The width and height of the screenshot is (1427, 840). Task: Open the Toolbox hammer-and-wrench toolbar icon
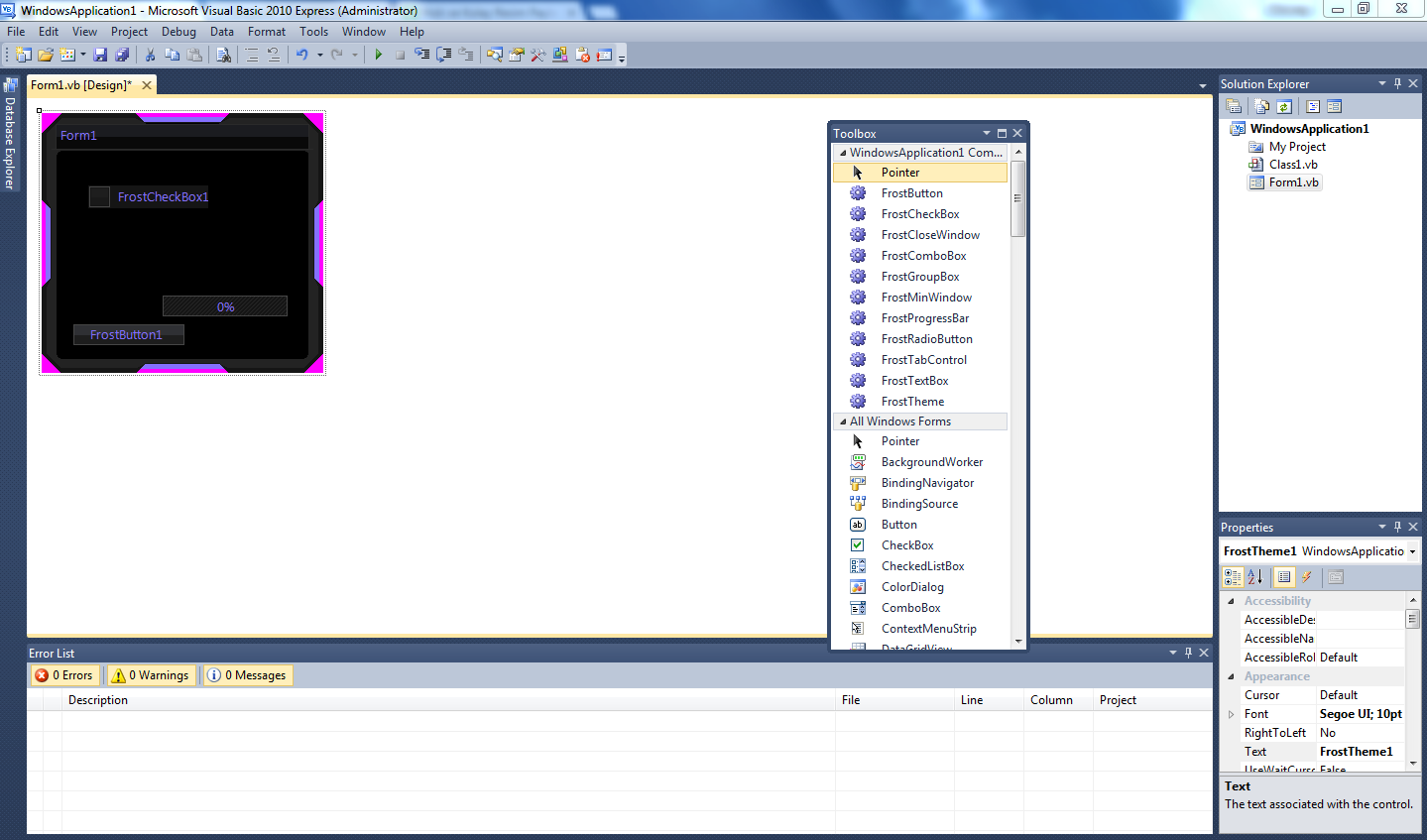click(x=537, y=56)
